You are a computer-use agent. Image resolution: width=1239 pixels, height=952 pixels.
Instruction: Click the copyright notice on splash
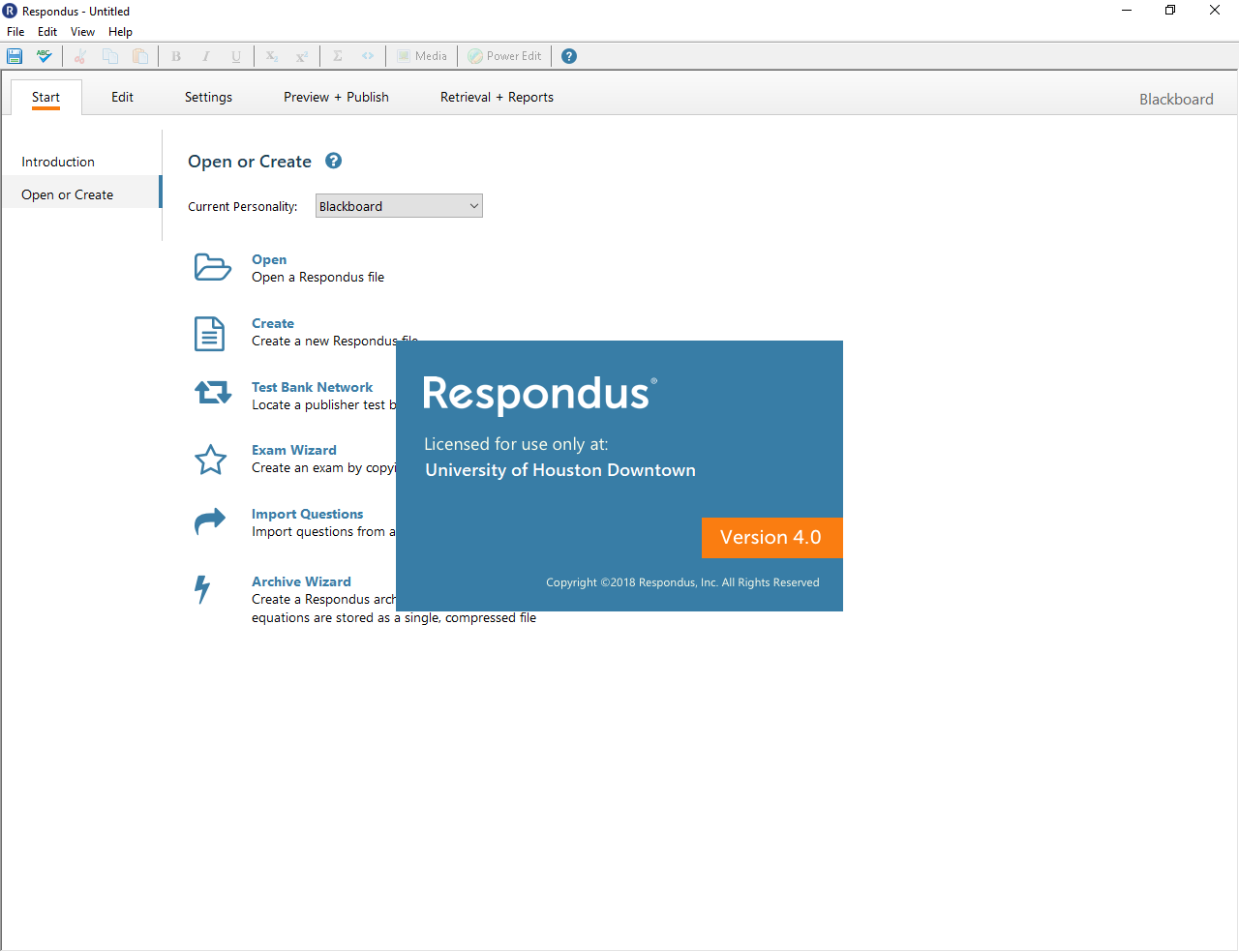pyautogui.click(x=682, y=582)
